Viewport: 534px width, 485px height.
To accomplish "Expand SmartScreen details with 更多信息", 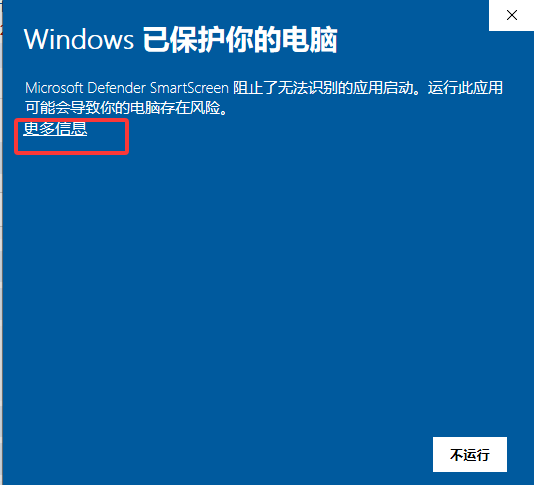I will (55, 129).
